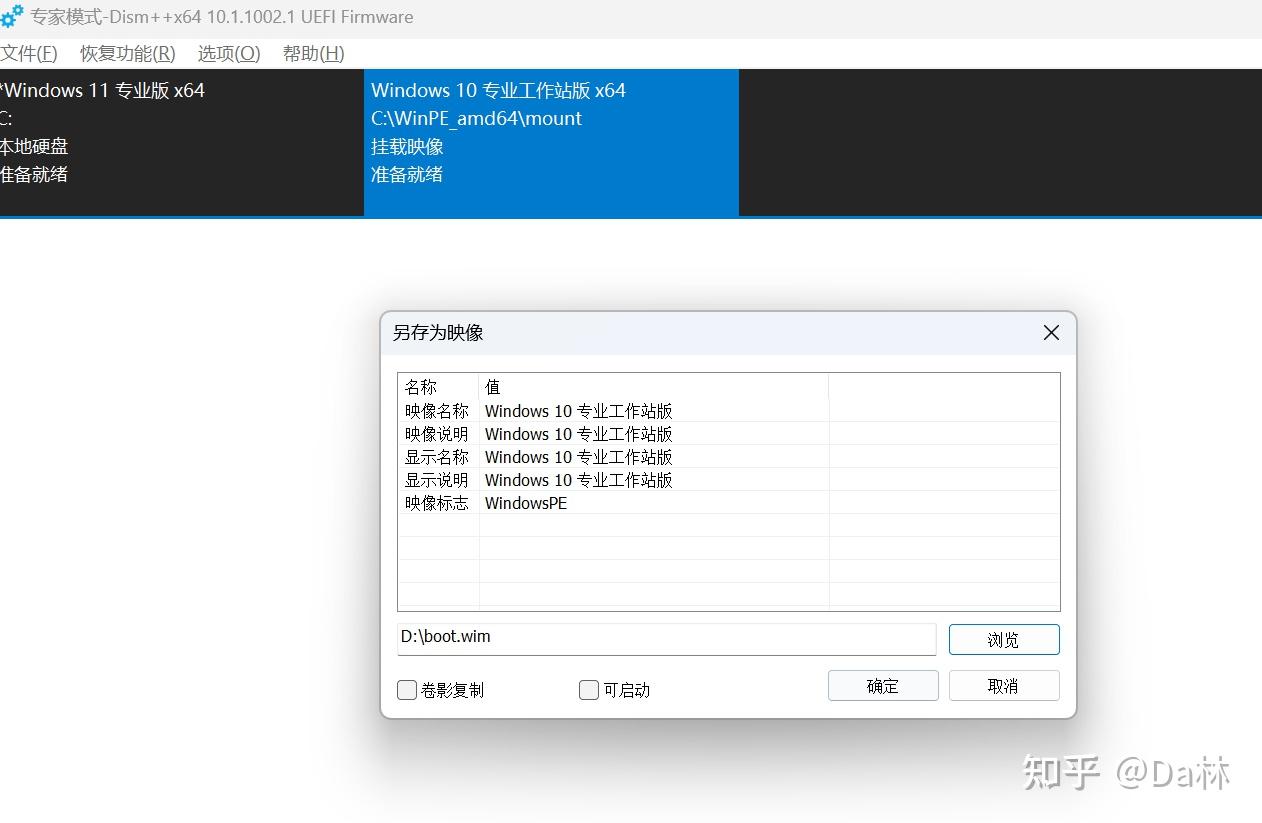The width and height of the screenshot is (1262, 823).
Task: Click the 显示说明 value Windows 10 专业工作站版
Action: 579,480
